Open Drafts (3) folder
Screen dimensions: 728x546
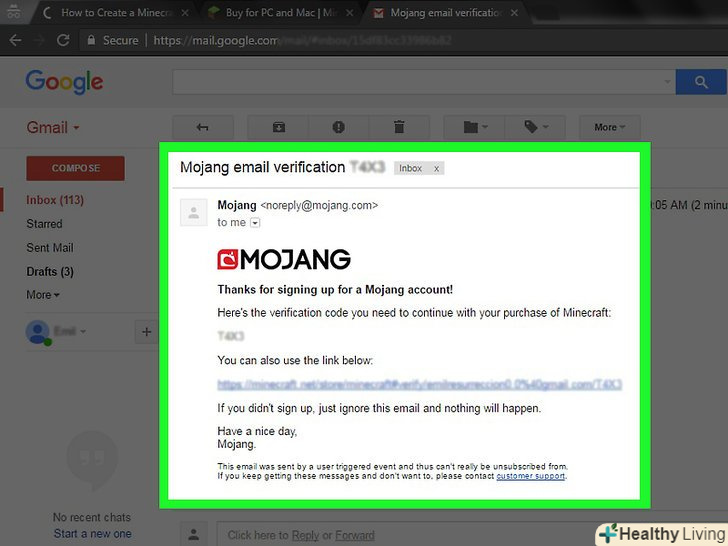pos(50,272)
